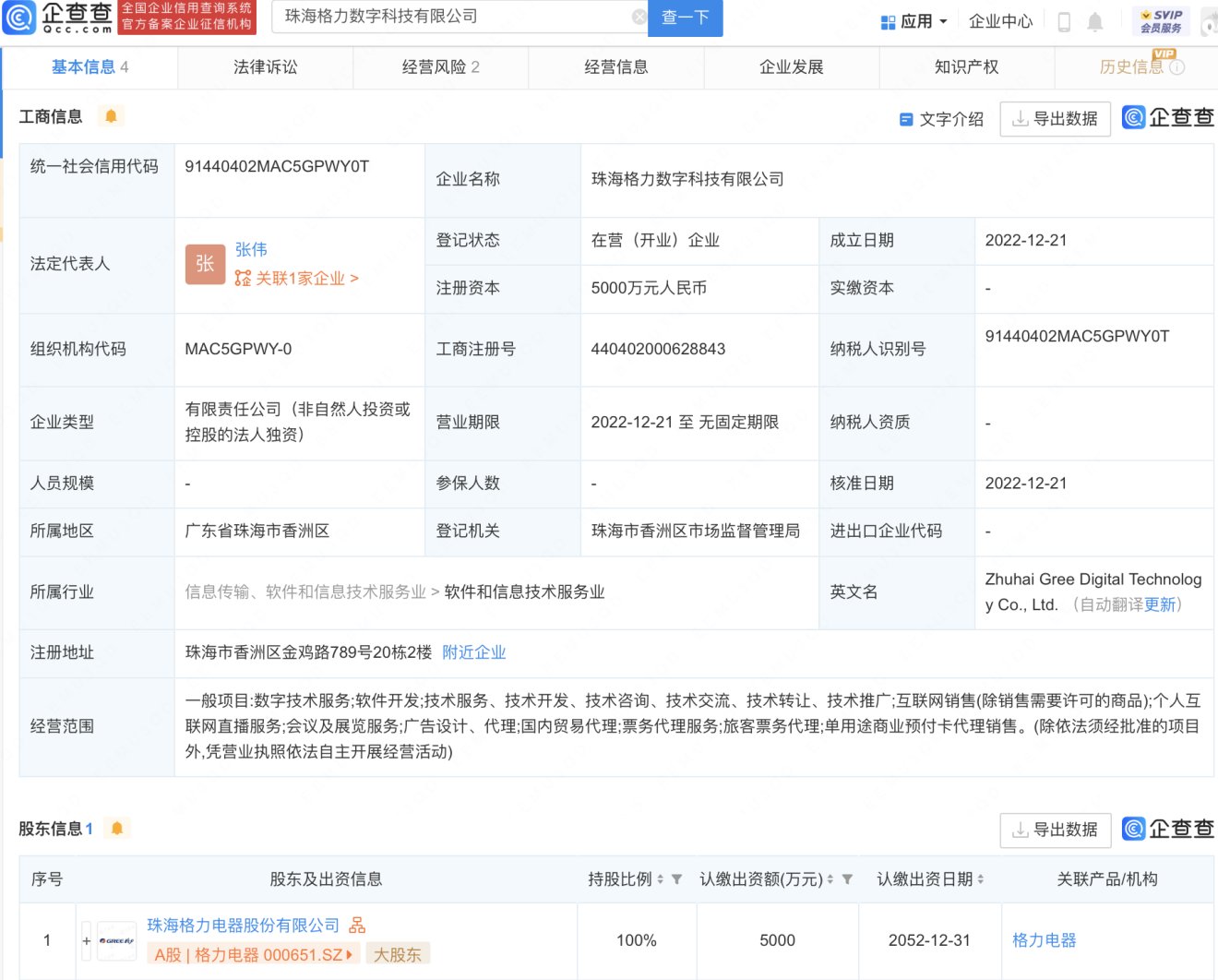The height and width of the screenshot is (980, 1218).
Task: Open equity structure icon after 珠海格力电器股份有限公司
Action: point(357,926)
